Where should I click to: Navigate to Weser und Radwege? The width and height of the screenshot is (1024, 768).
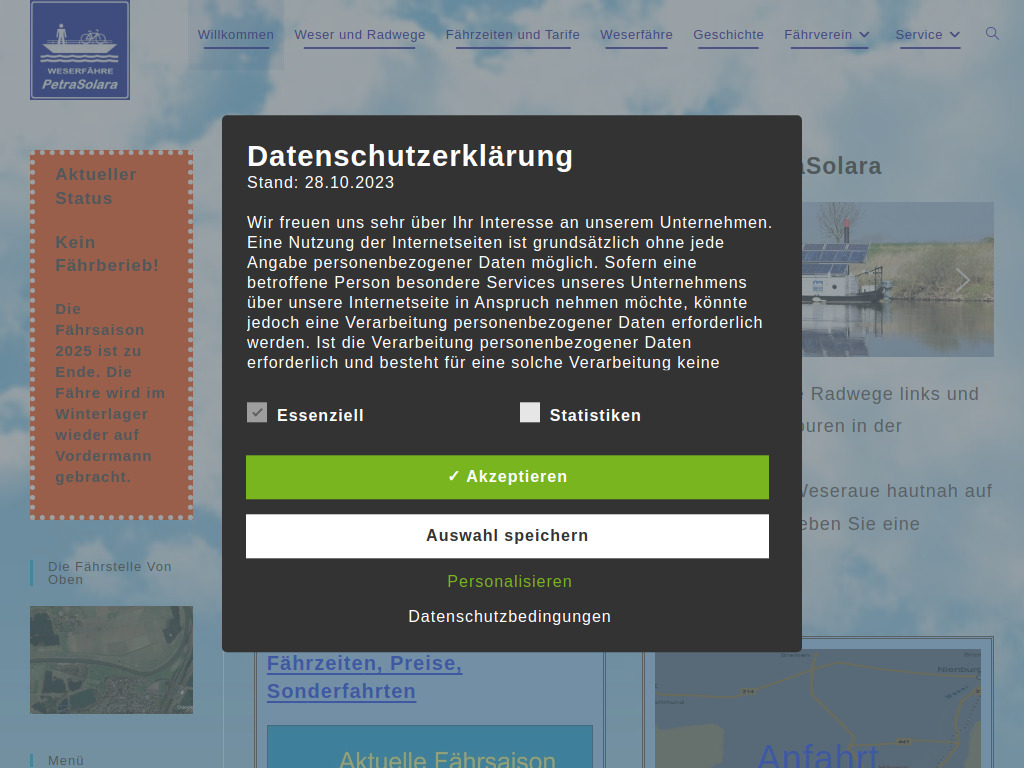tap(359, 34)
